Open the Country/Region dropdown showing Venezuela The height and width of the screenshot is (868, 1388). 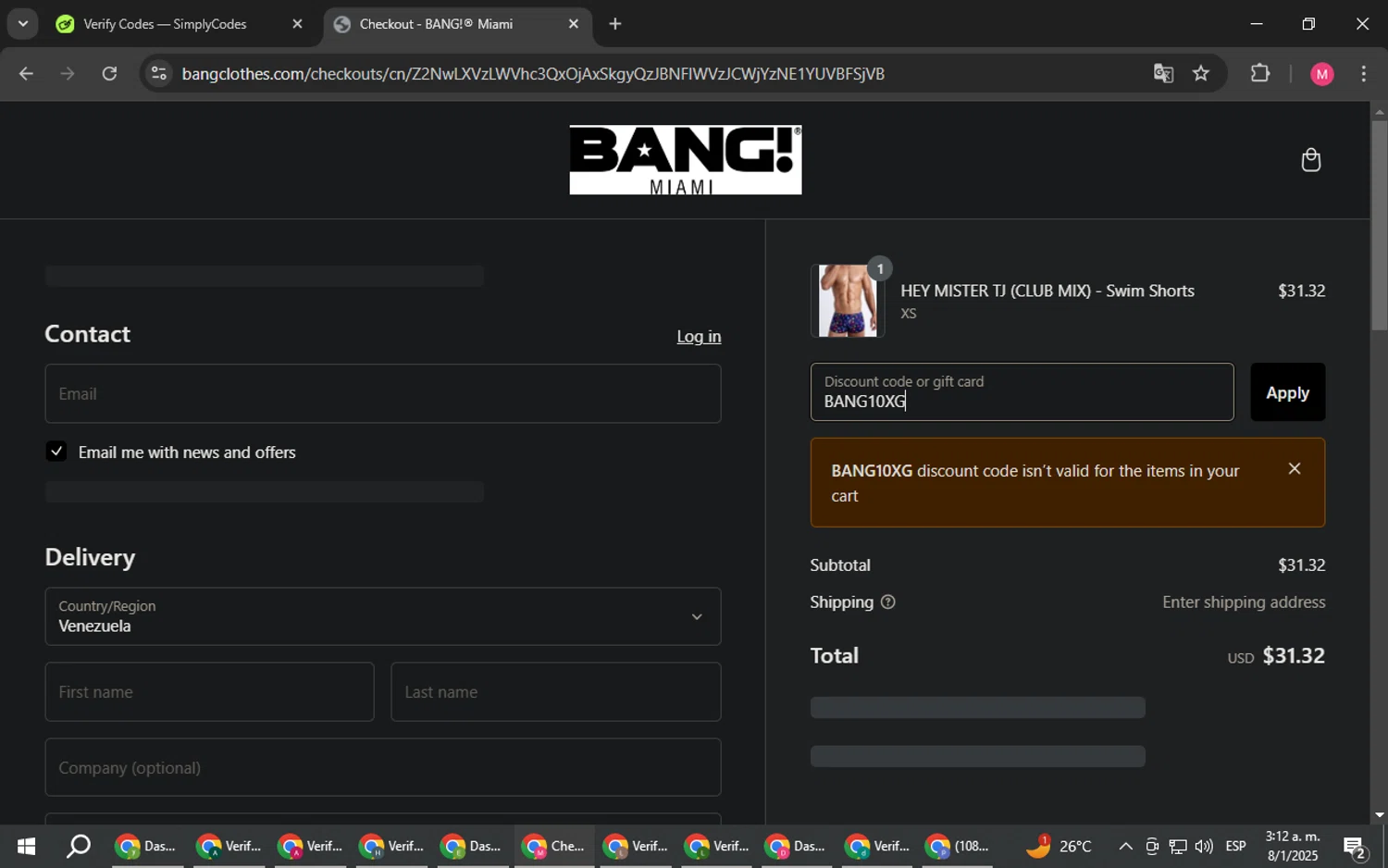pos(383,616)
